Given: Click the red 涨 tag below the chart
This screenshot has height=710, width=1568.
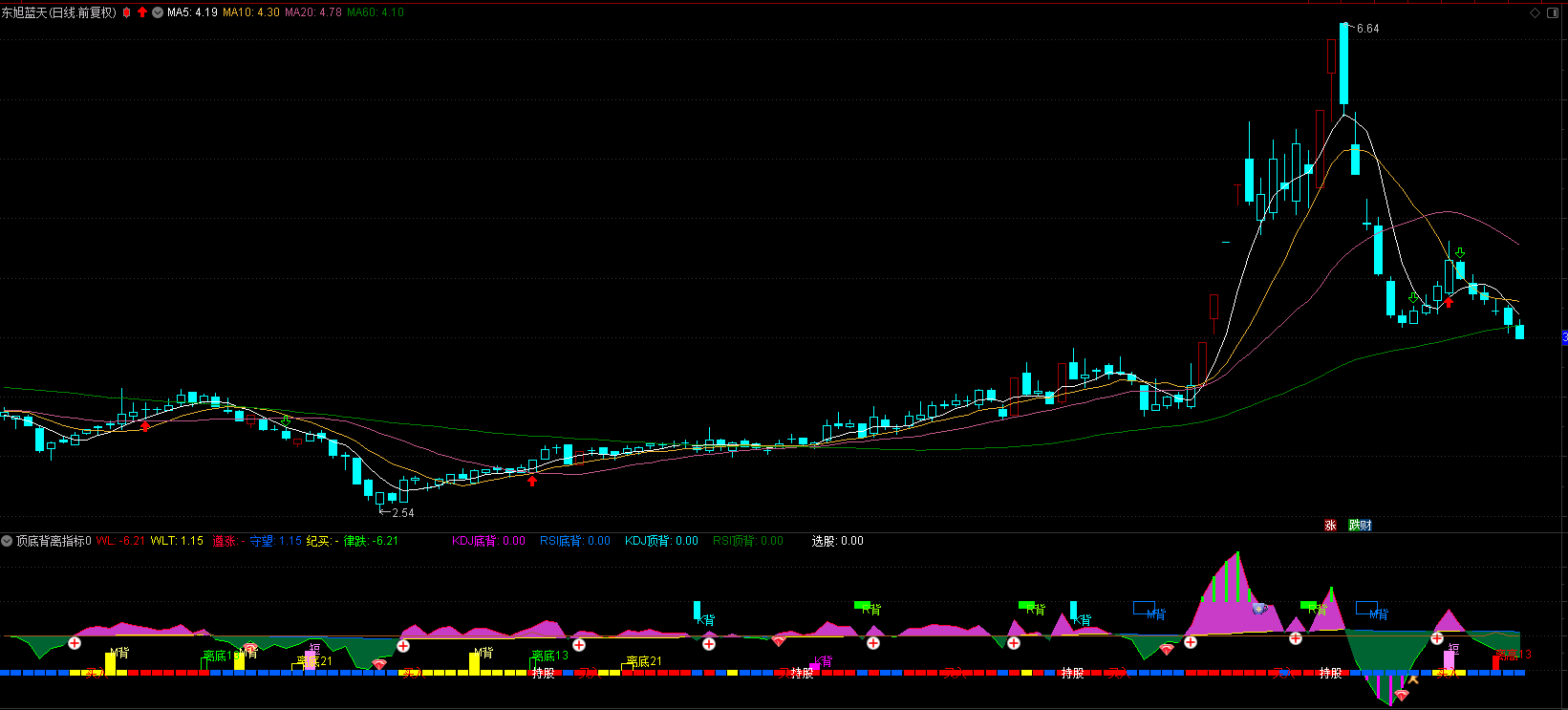Looking at the screenshot, I should coord(1330,526).
